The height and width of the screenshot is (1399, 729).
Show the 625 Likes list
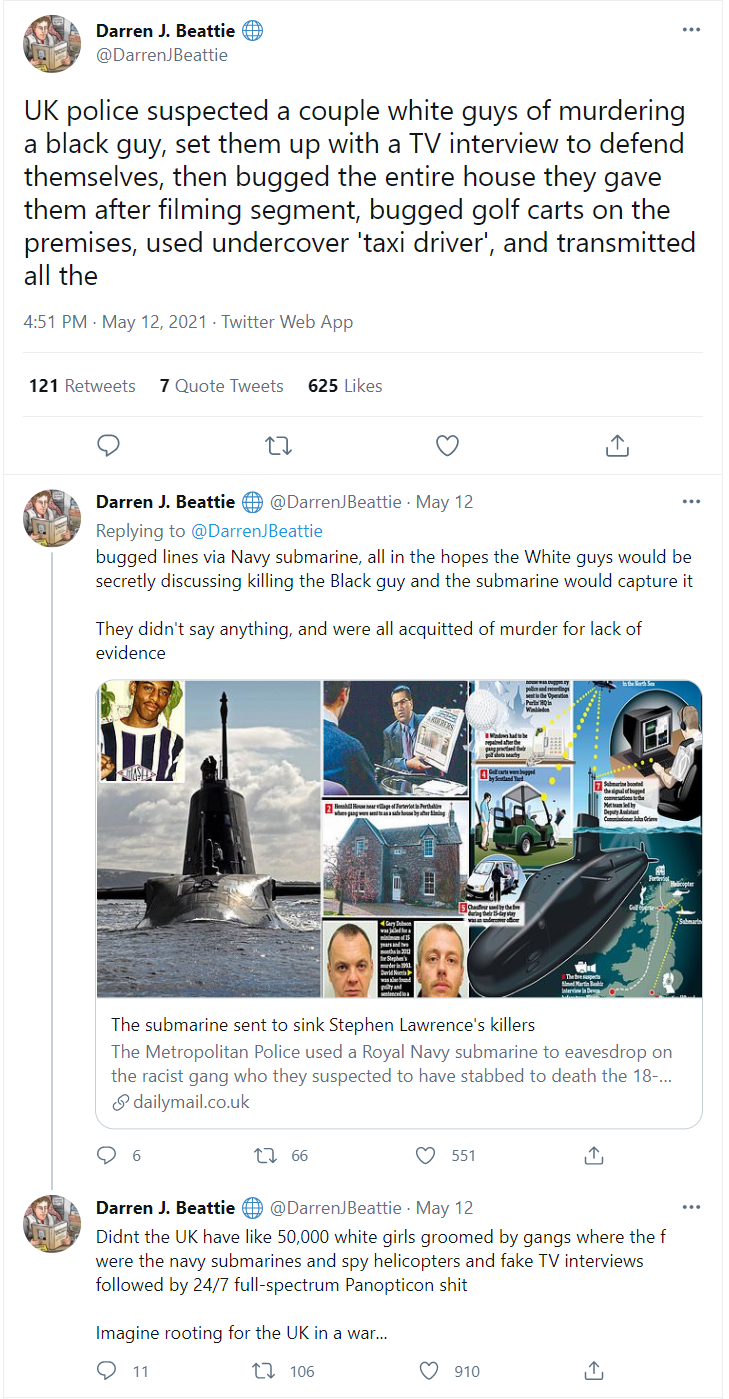point(345,386)
